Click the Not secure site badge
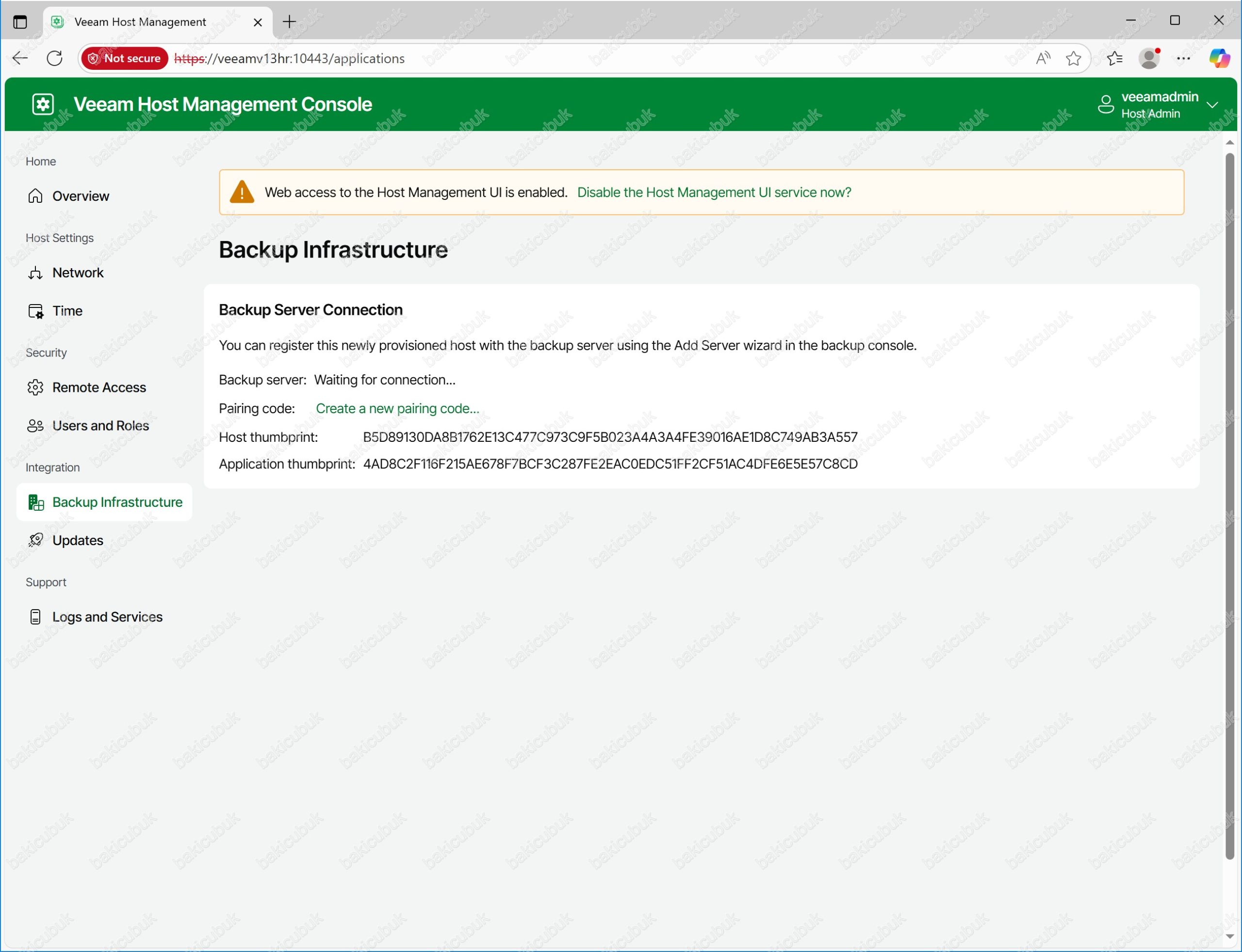This screenshot has width=1242, height=952. coord(125,58)
